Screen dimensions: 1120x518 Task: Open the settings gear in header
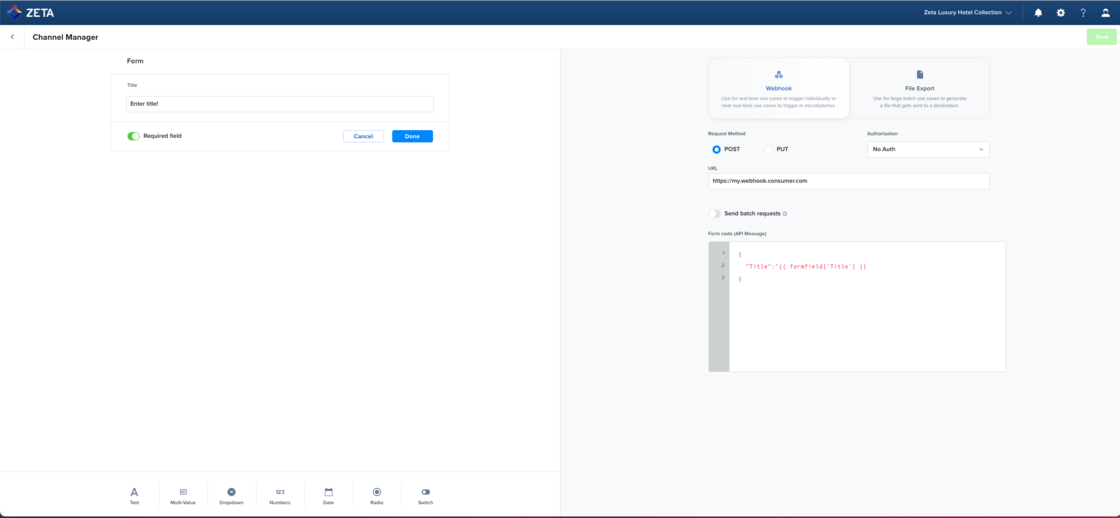[x=1061, y=13]
